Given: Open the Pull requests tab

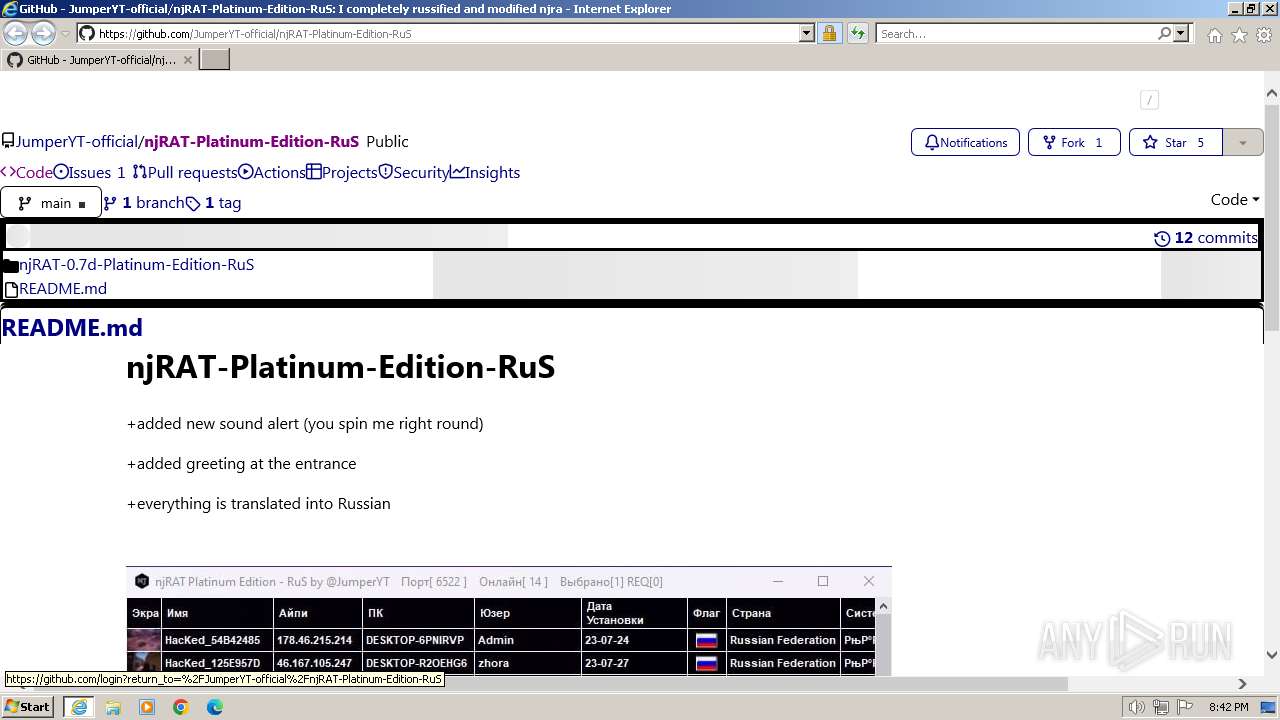Looking at the screenshot, I should pos(185,172).
